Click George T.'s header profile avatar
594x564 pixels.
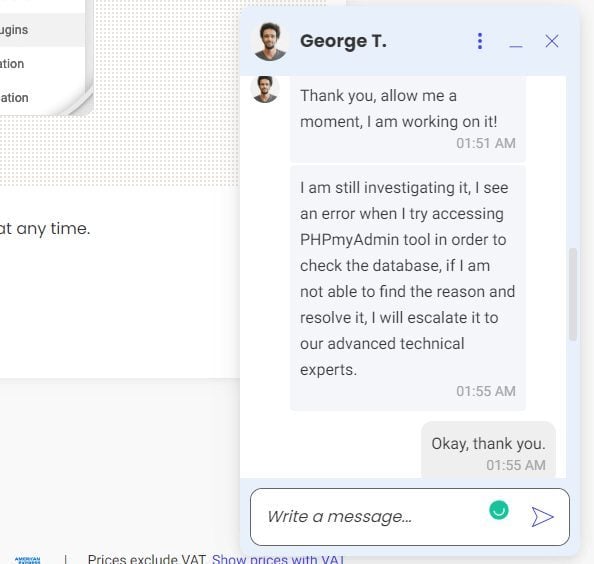tap(270, 41)
